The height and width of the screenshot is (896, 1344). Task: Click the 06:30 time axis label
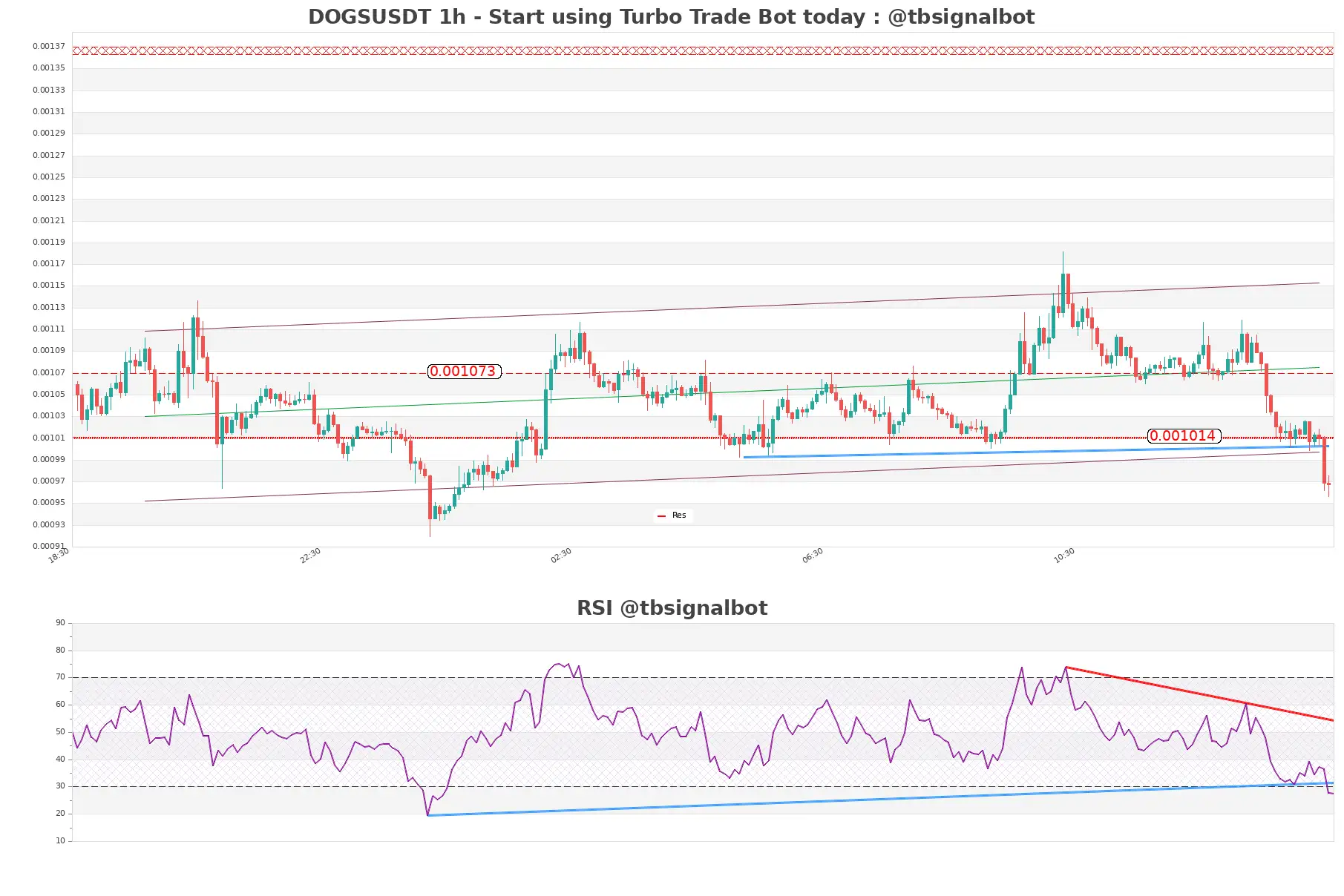point(813,556)
